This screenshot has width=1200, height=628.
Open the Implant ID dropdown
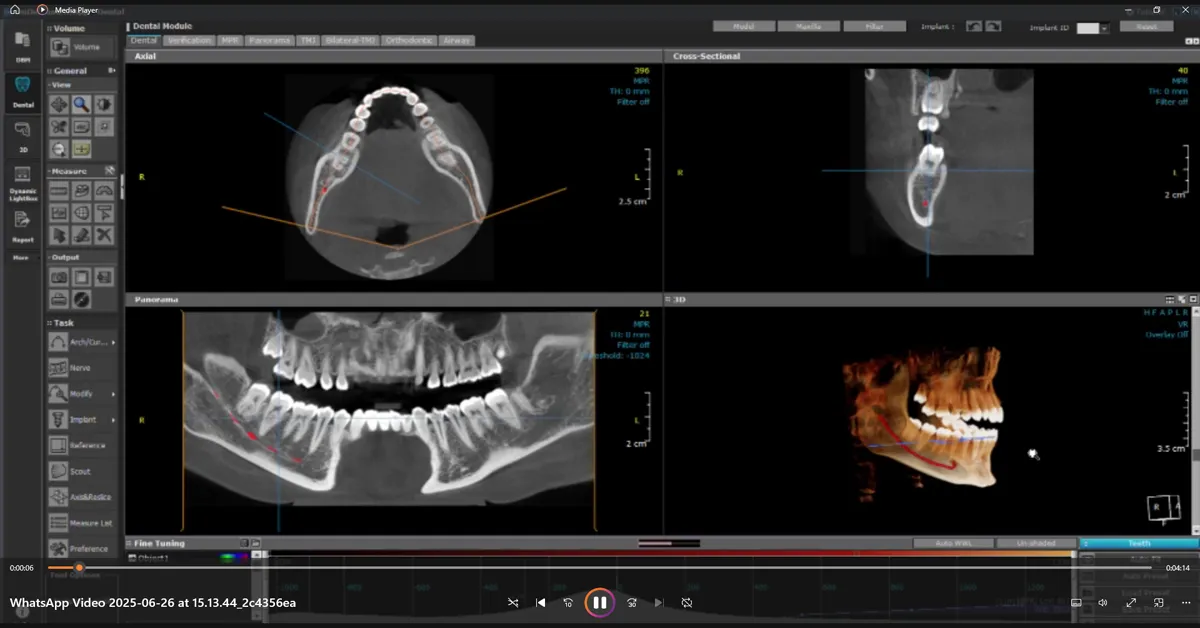1104,28
